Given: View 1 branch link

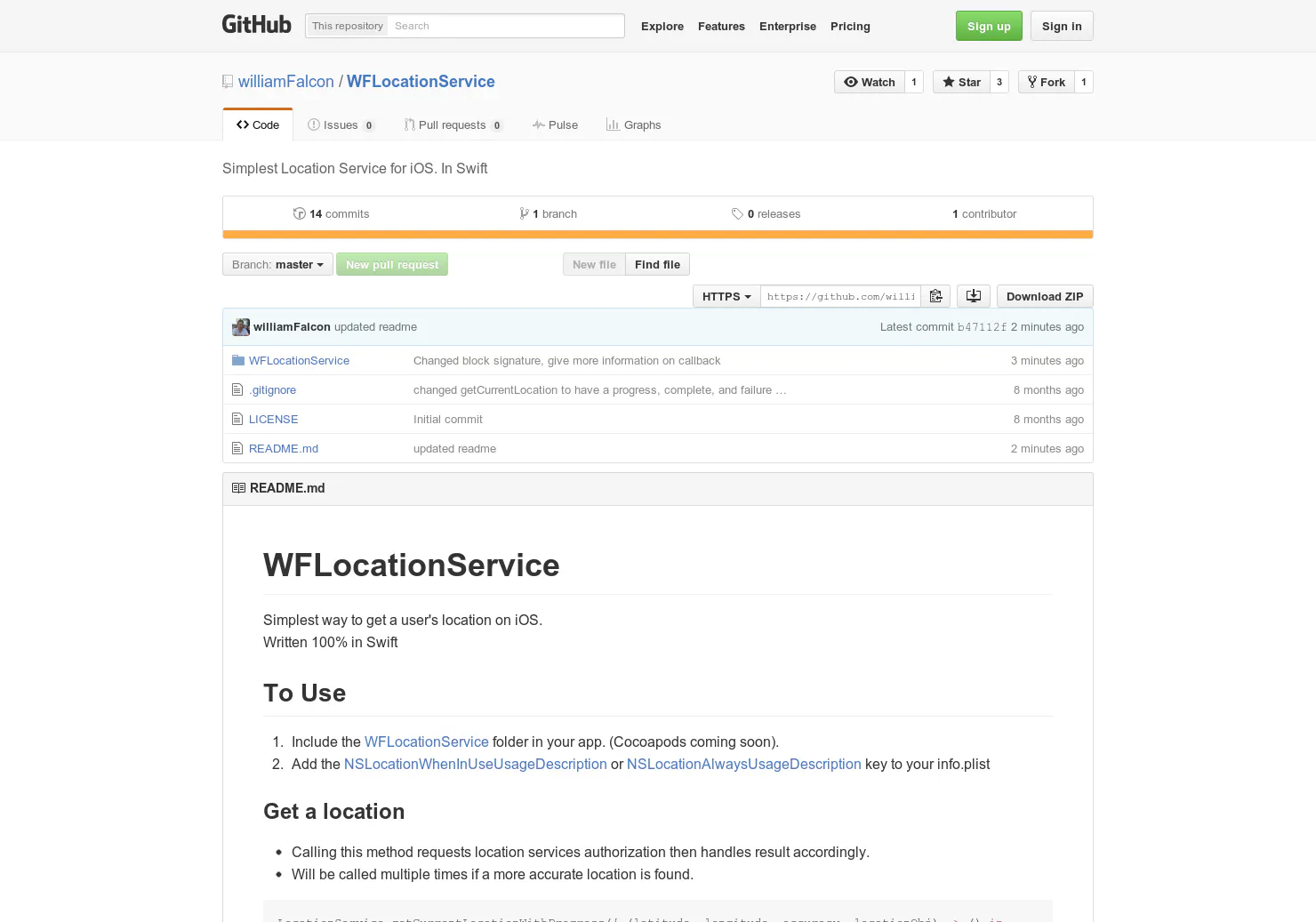Looking at the screenshot, I should [x=548, y=213].
